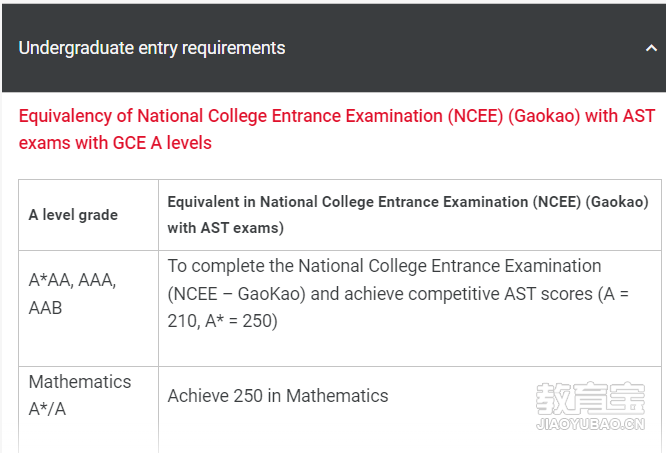Select the 'Equivalent in National College Entrance' header cell
The width and height of the screenshot is (666, 453).
point(410,215)
